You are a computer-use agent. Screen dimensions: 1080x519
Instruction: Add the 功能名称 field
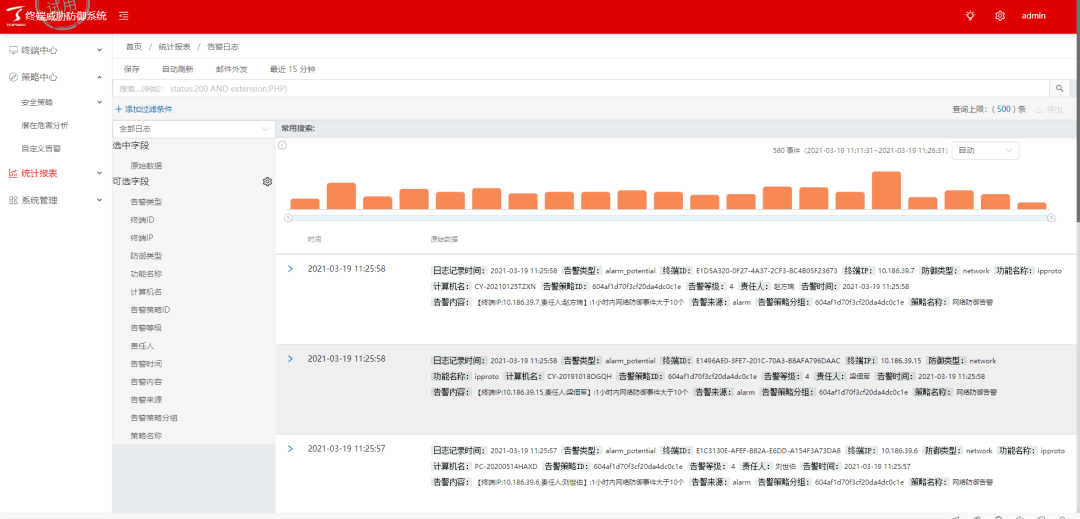(146, 274)
